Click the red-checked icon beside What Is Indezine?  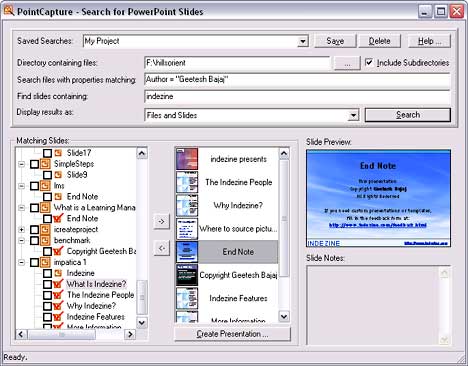[x=58, y=284]
